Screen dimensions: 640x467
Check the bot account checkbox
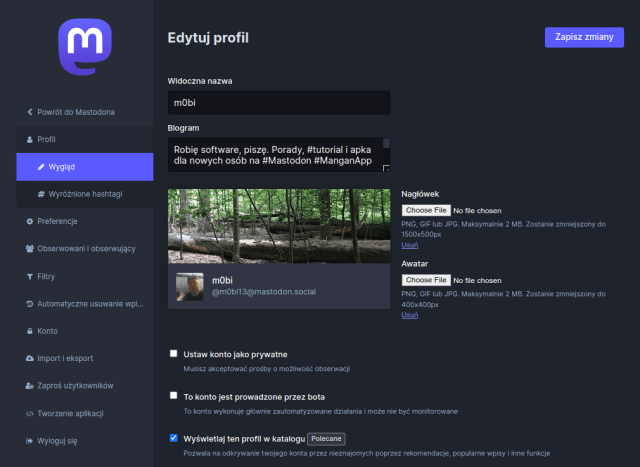pos(174,396)
